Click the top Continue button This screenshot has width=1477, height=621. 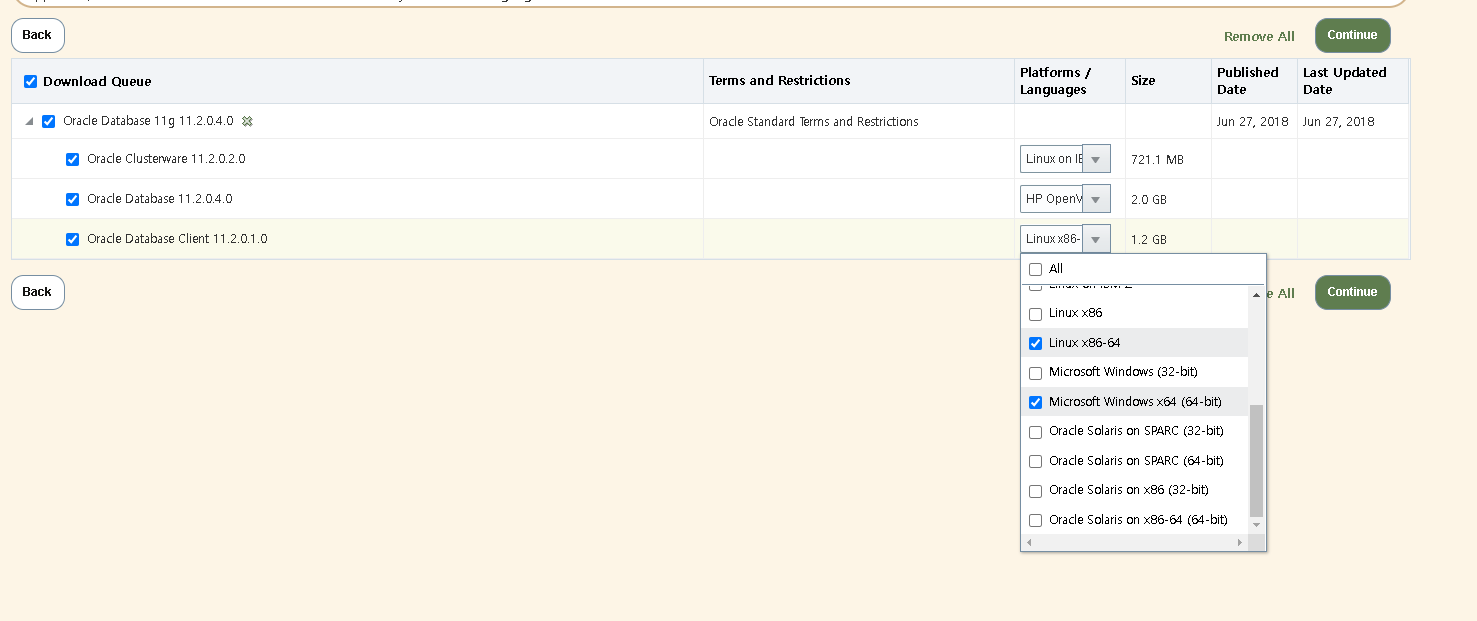(1352, 35)
